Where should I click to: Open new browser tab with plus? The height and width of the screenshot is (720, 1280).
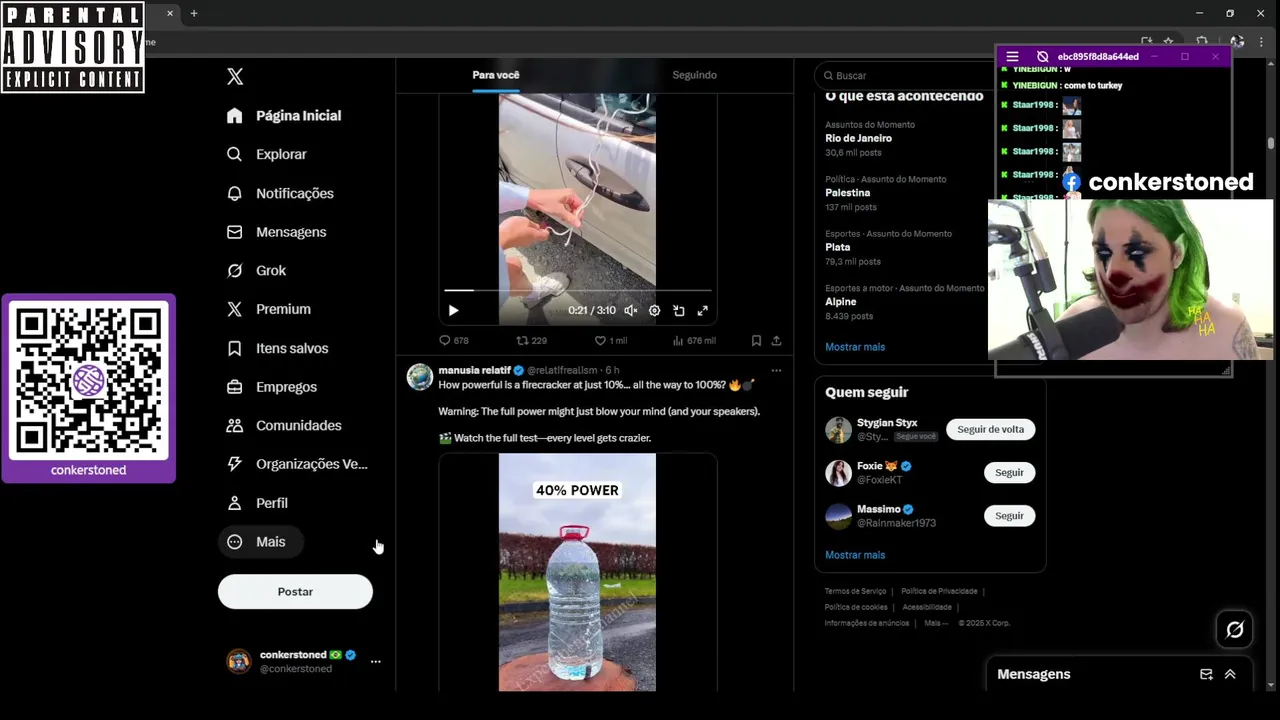click(194, 14)
